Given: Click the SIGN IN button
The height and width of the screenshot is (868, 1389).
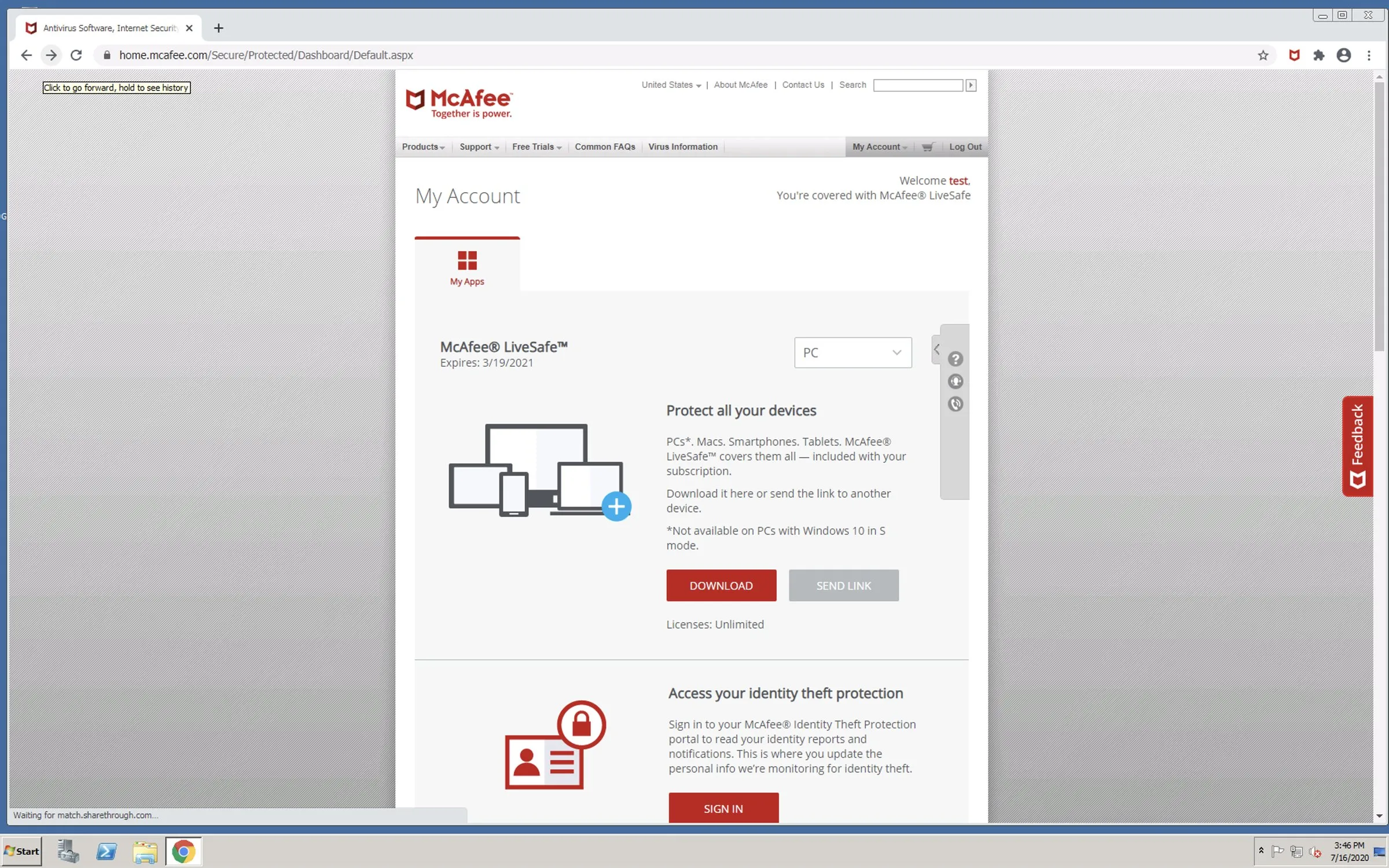Looking at the screenshot, I should pos(723,808).
